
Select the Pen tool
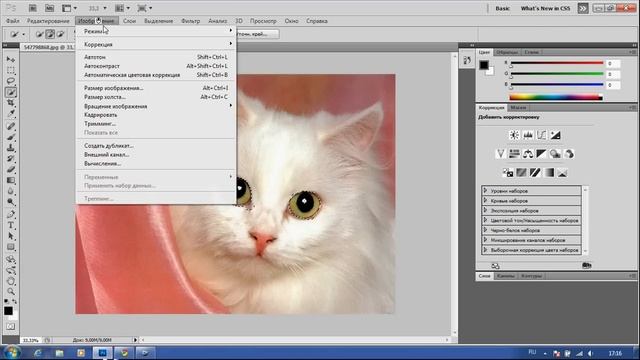11,215
